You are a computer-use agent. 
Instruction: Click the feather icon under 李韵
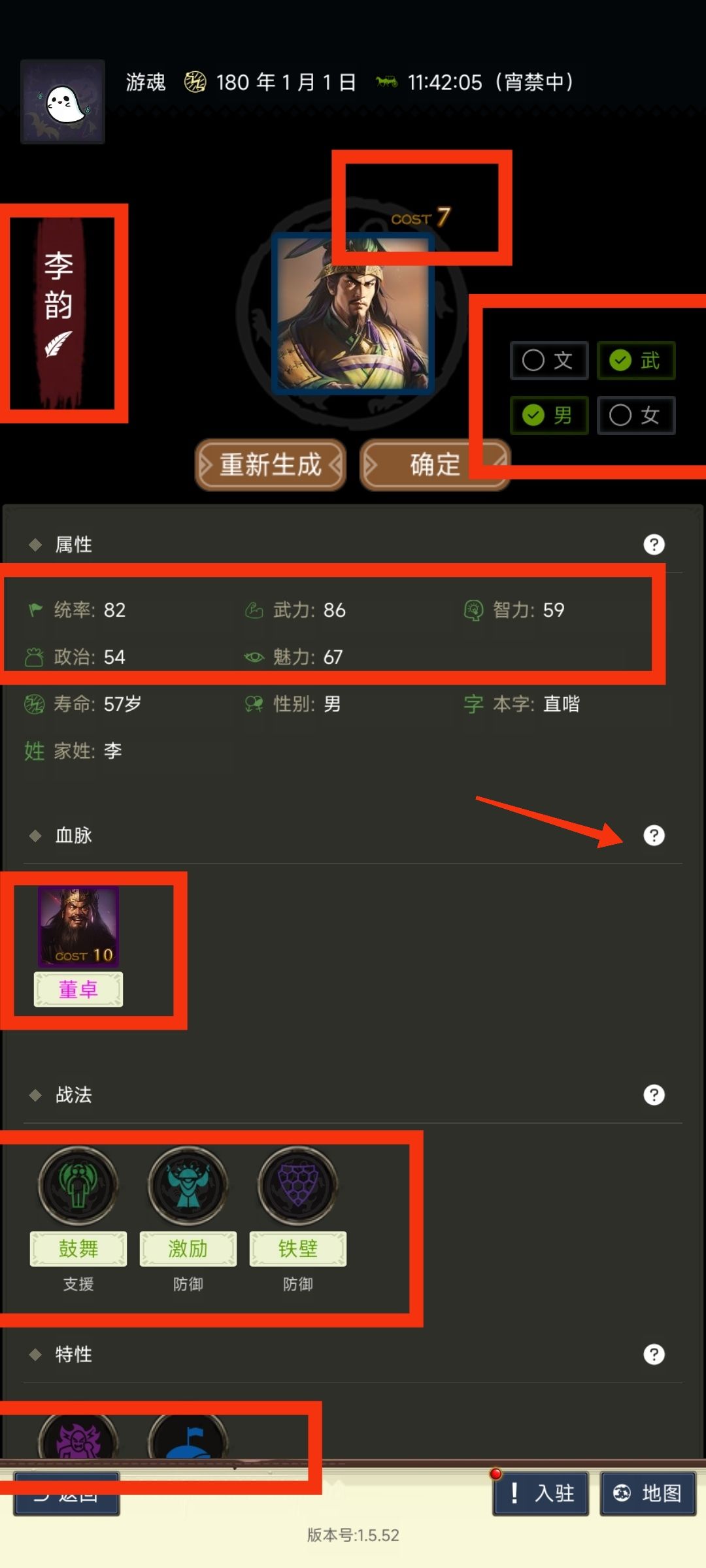[x=58, y=343]
